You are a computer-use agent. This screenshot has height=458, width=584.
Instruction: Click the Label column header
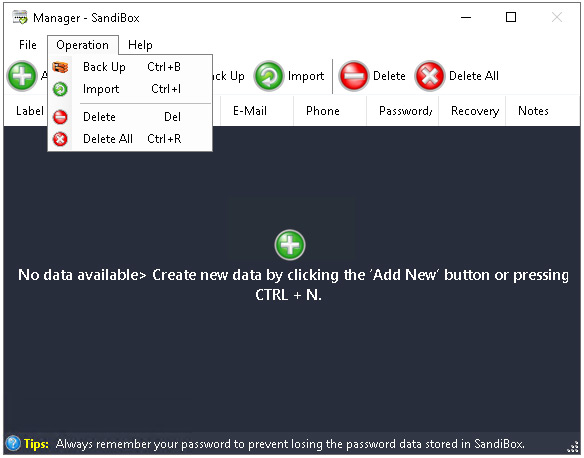[30, 111]
